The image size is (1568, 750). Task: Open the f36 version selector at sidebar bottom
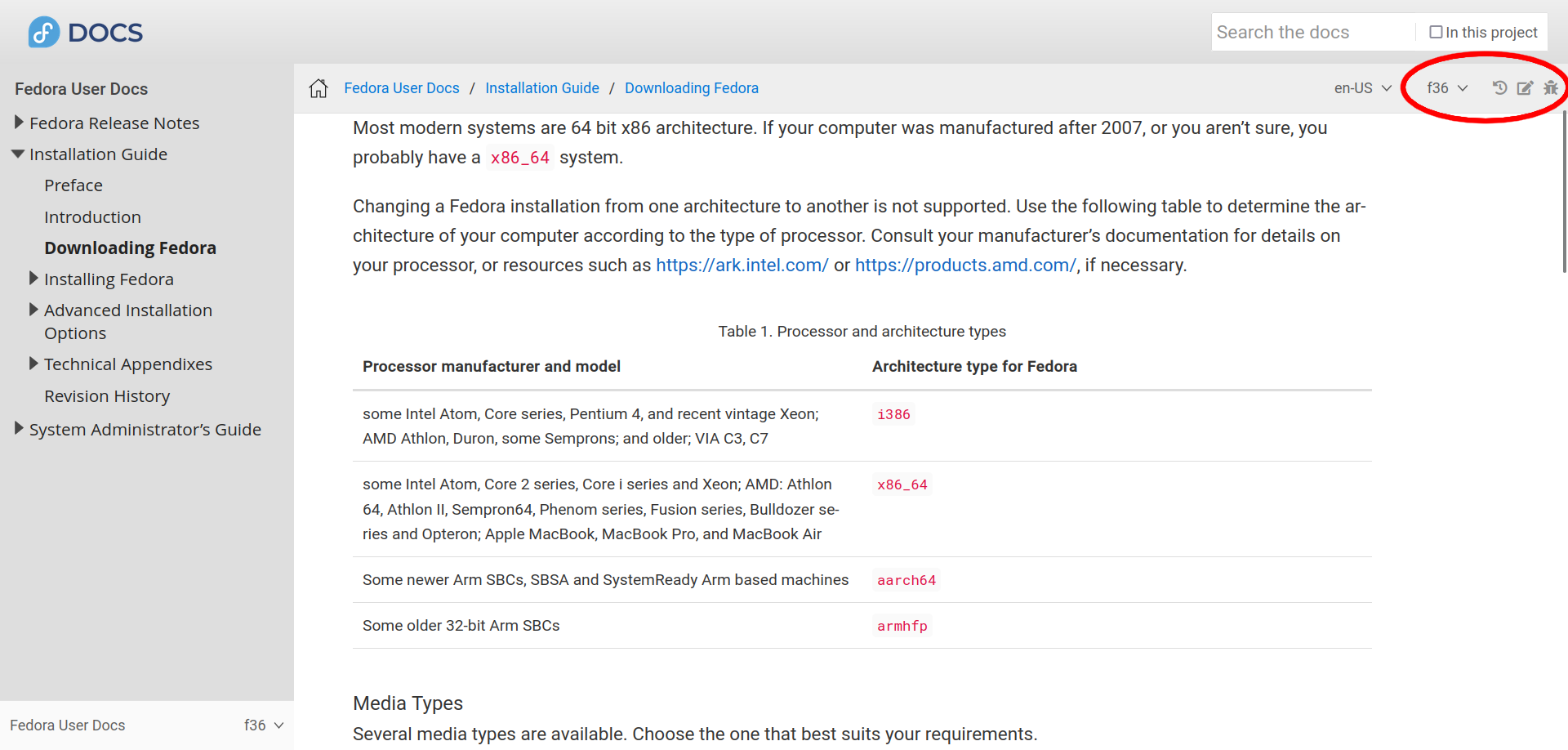pos(264,725)
